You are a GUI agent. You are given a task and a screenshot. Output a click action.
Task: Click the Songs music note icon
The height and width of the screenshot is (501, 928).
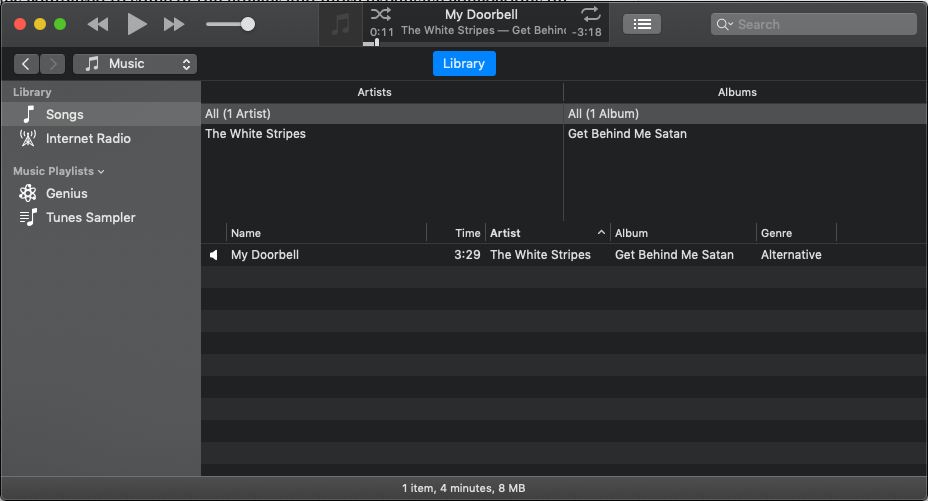click(28, 114)
